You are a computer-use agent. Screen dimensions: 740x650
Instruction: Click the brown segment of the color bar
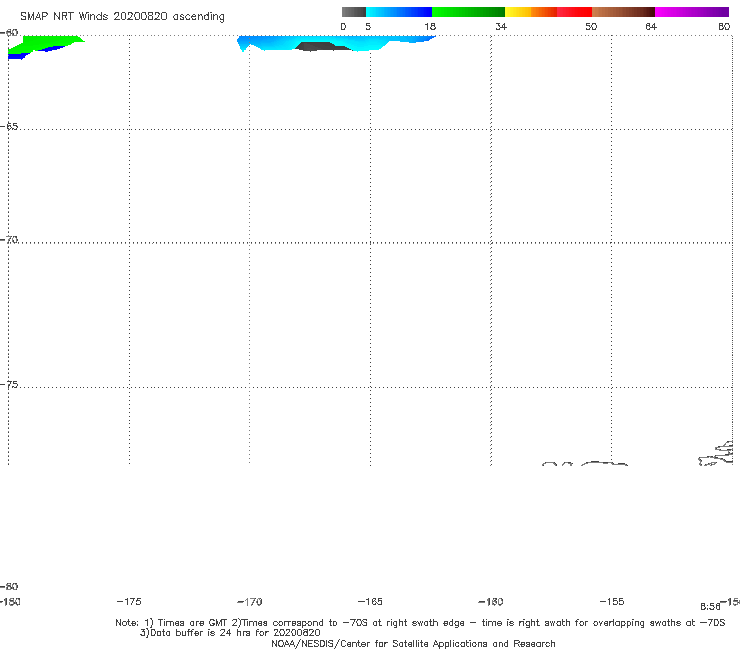click(x=623, y=12)
